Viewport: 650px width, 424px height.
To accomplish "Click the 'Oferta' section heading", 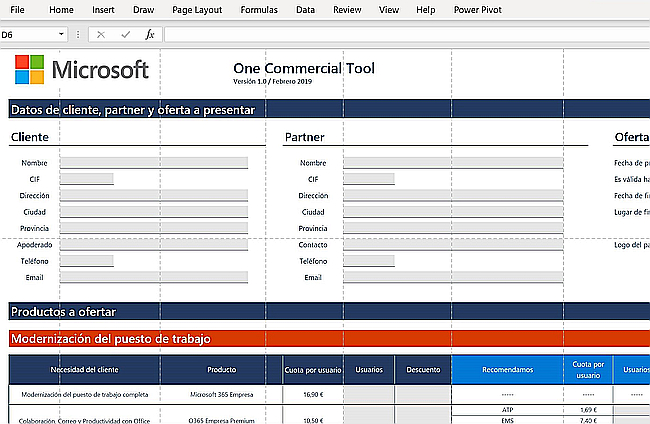I will click(632, 137).
